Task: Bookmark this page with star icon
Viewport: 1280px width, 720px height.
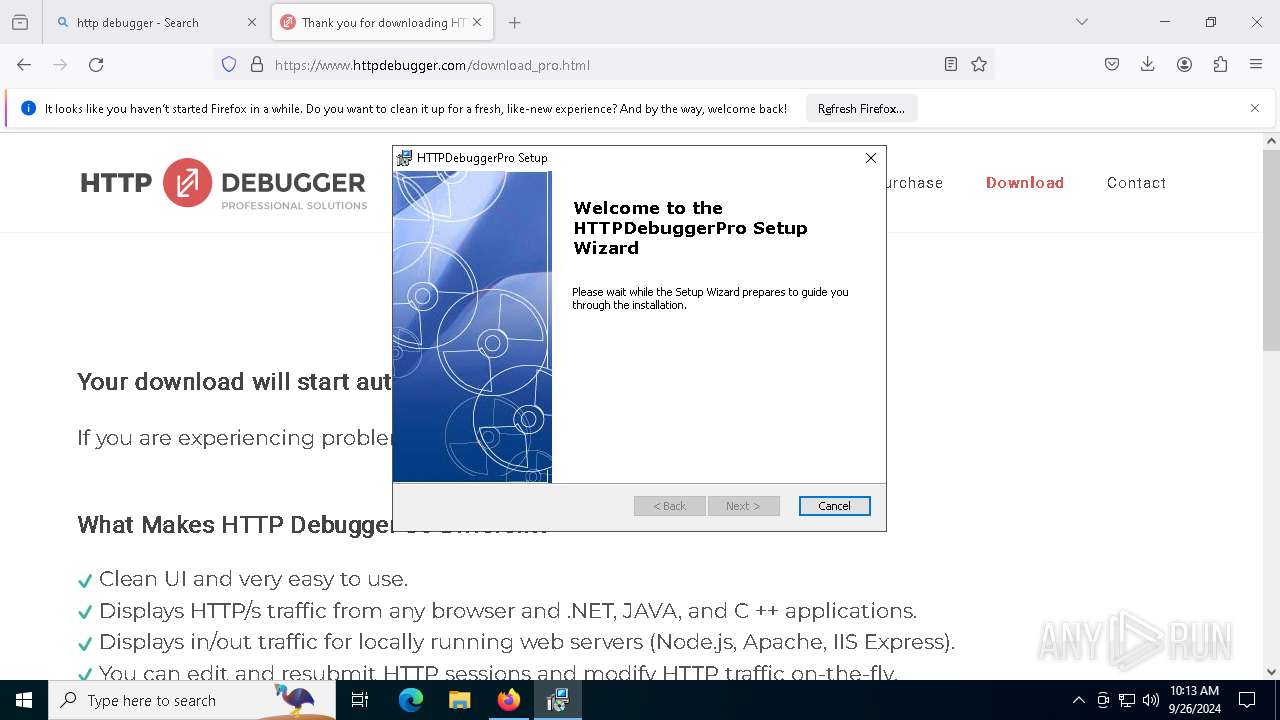Action: point(979,65)
